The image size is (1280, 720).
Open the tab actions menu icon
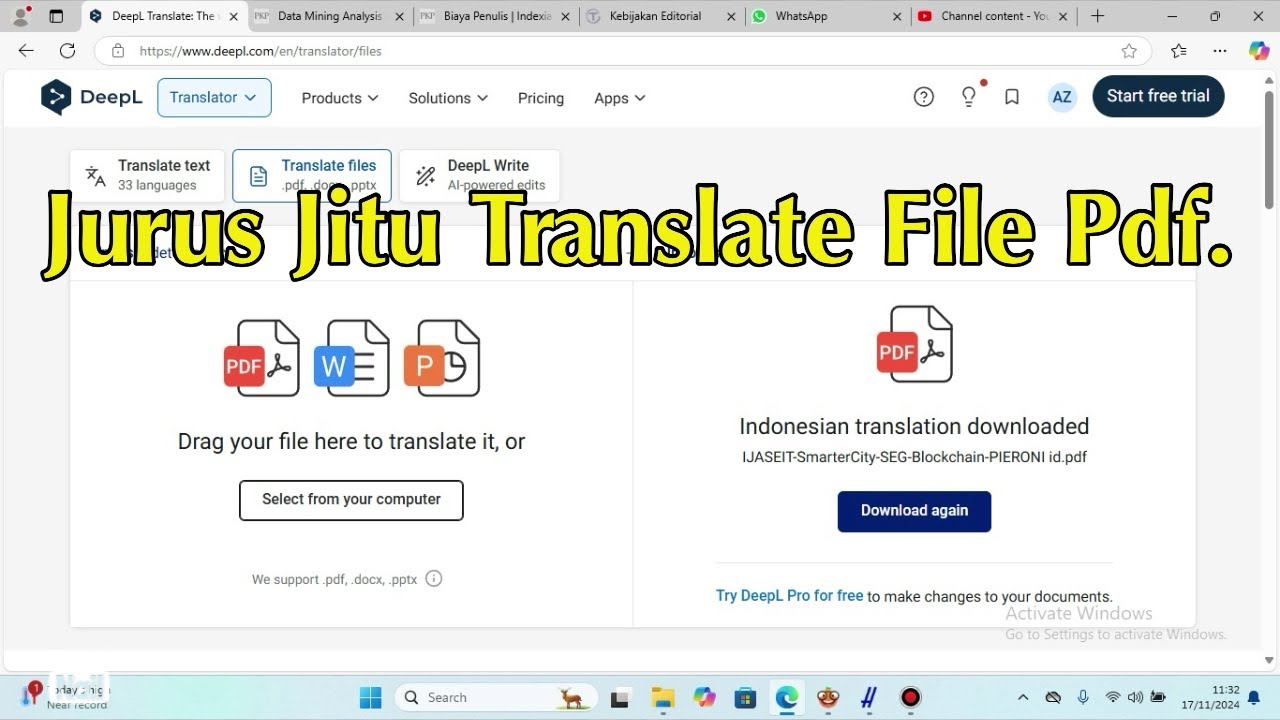tap(56, 16)
